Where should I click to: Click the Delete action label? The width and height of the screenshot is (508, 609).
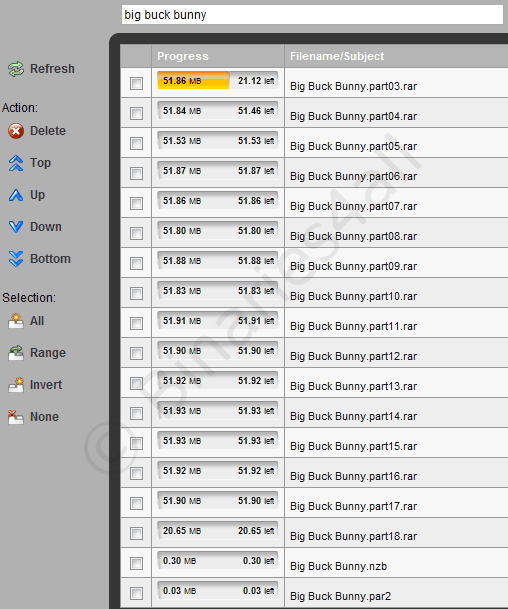tap(48, 131)
